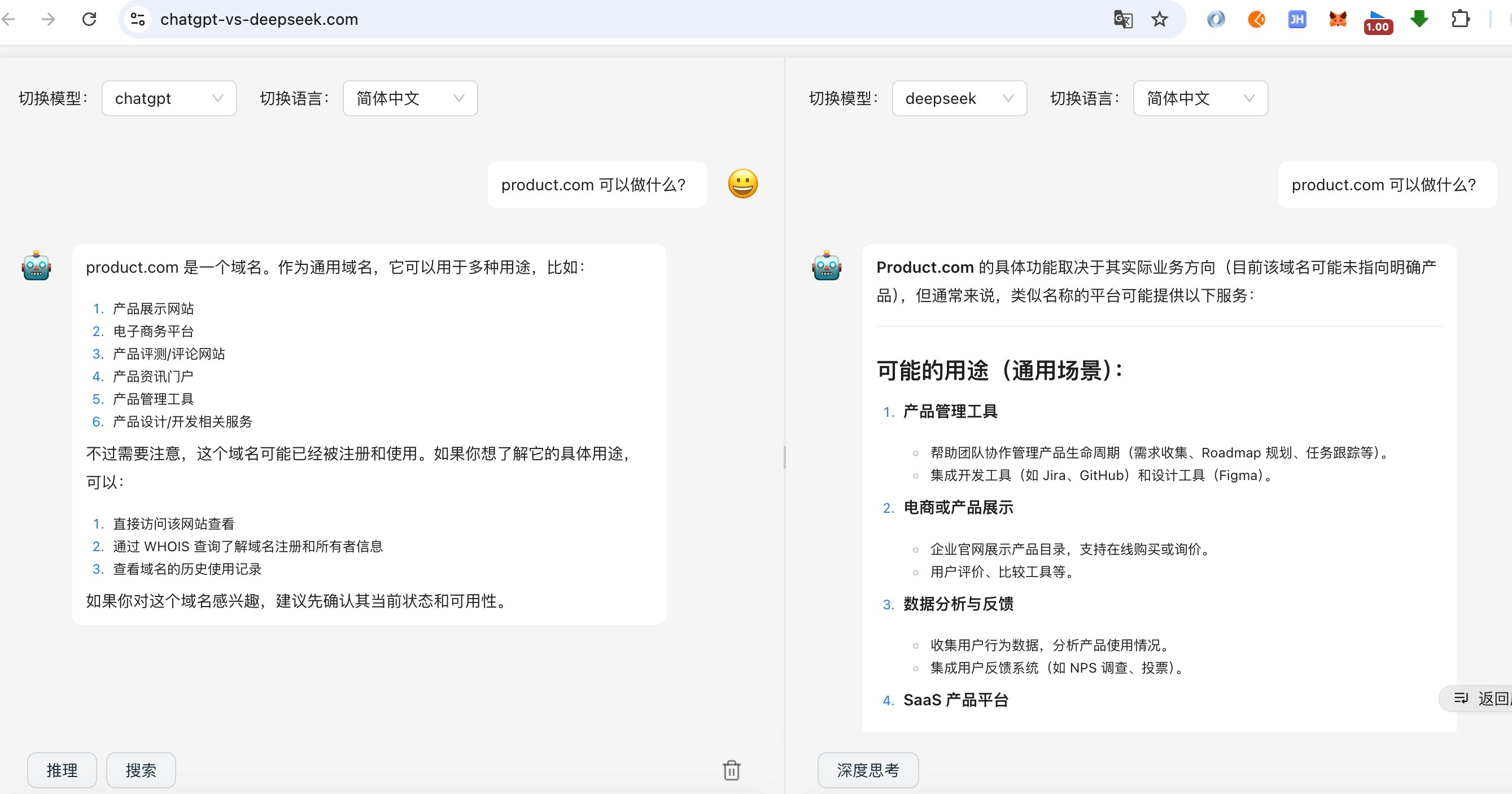Click list item 直接访问该网站查看
Viewport: 1512px width, 794px height.
click(174, 523)
